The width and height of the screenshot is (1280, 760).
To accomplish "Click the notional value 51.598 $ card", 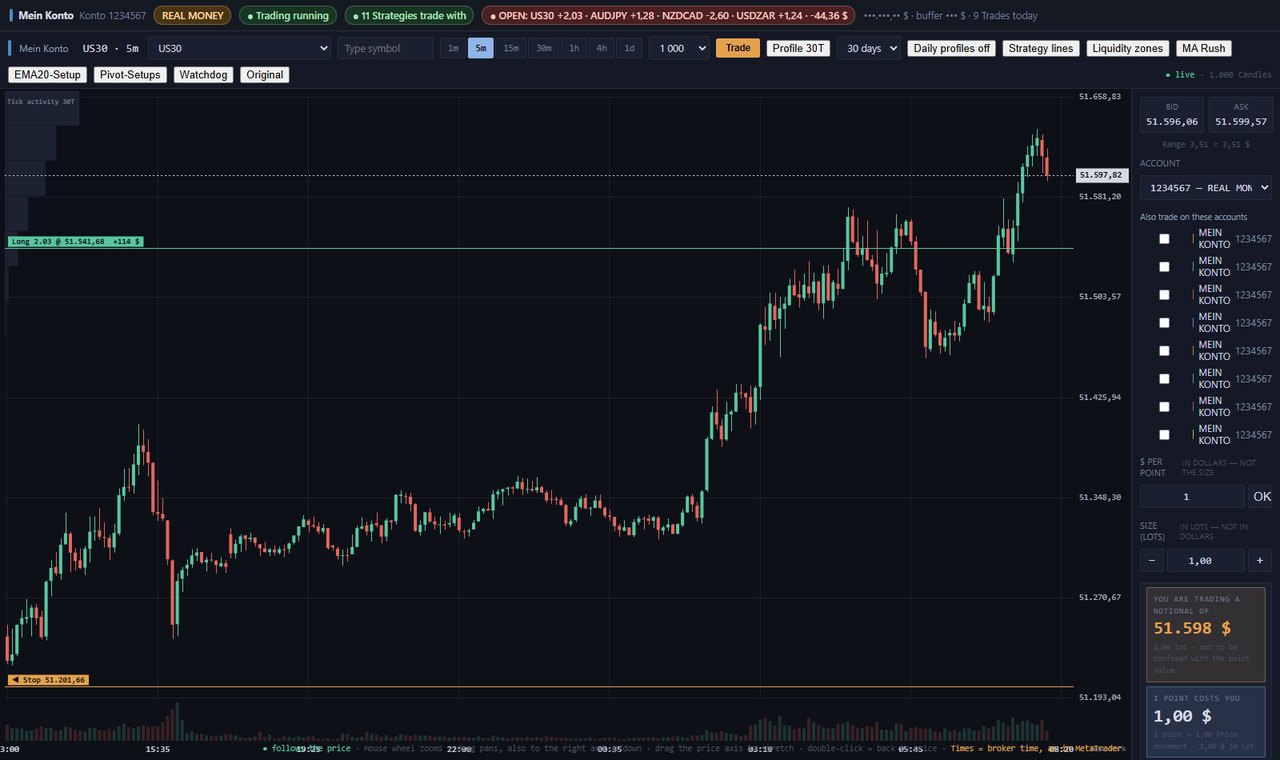I will pos(1206,633).
